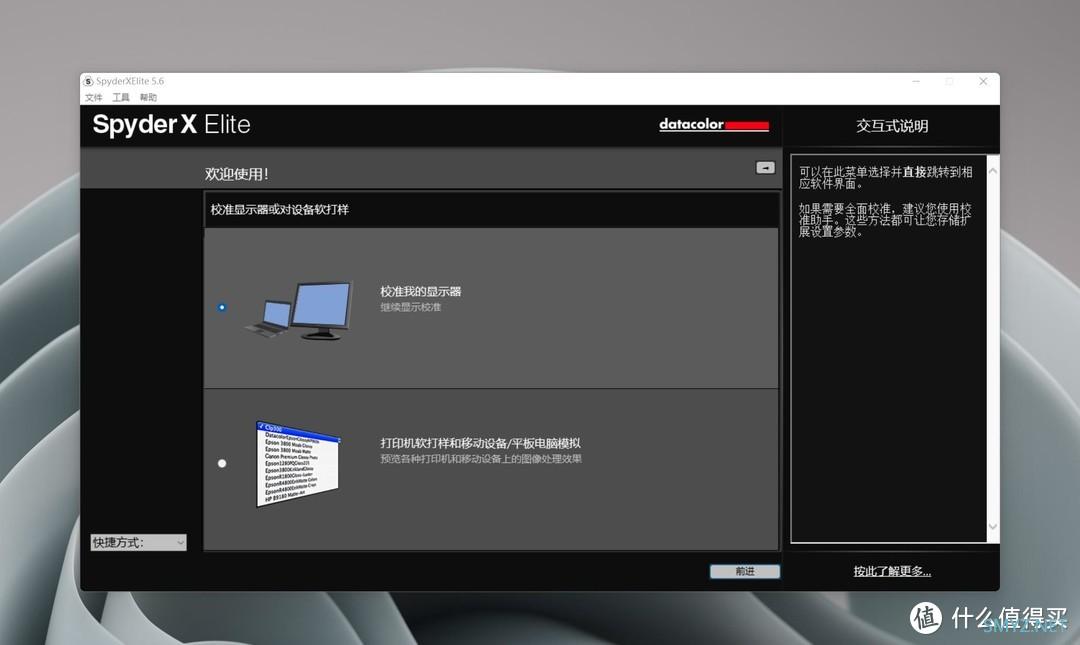Click the 校准显示器或对设备软打样 heading

(280, 209)
